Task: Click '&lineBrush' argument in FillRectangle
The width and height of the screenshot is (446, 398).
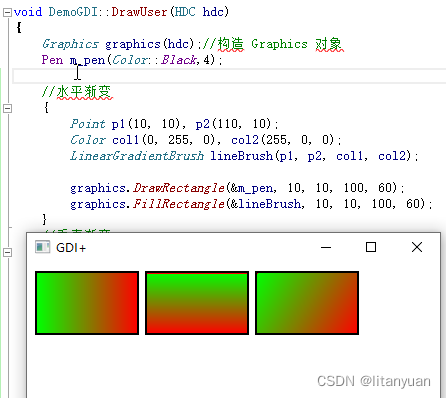Action: pyautogui.click(x=266, y=204)
